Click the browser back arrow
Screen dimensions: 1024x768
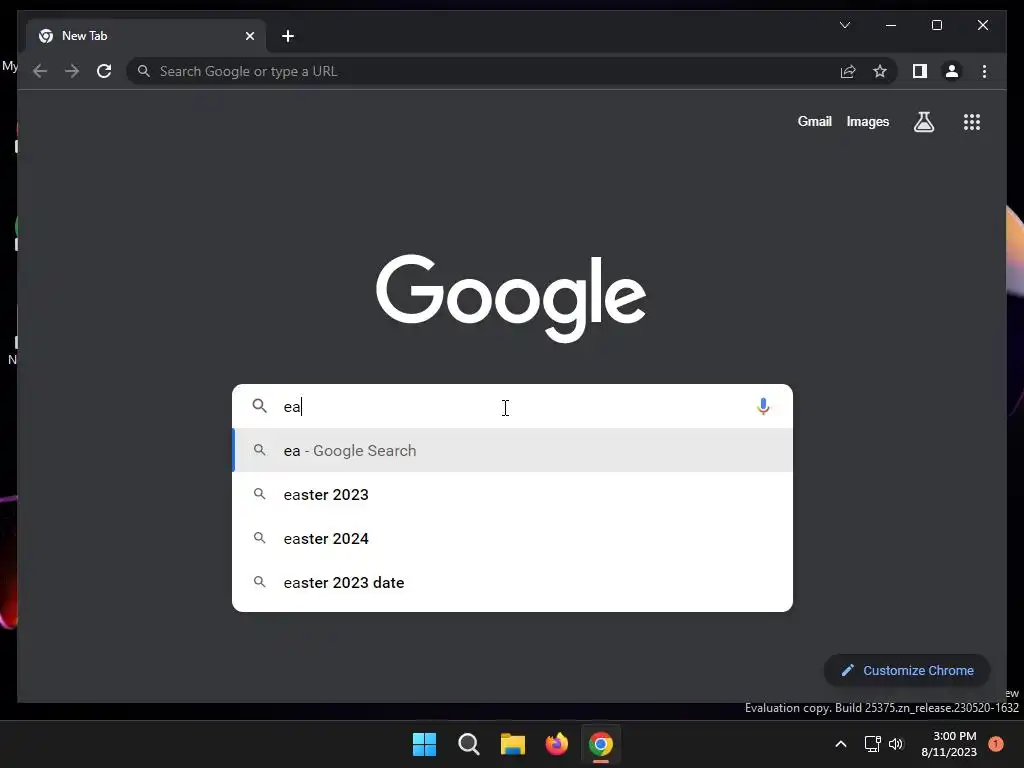[40, 71]
